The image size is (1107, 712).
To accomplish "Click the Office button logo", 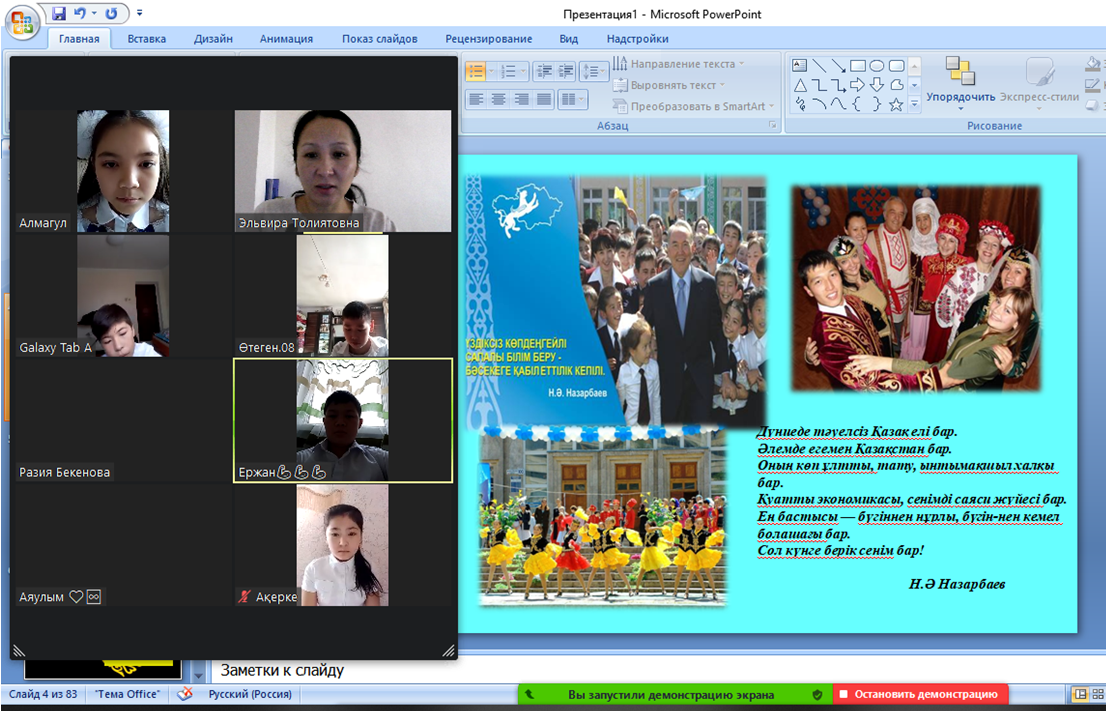I will click(22, 20).
